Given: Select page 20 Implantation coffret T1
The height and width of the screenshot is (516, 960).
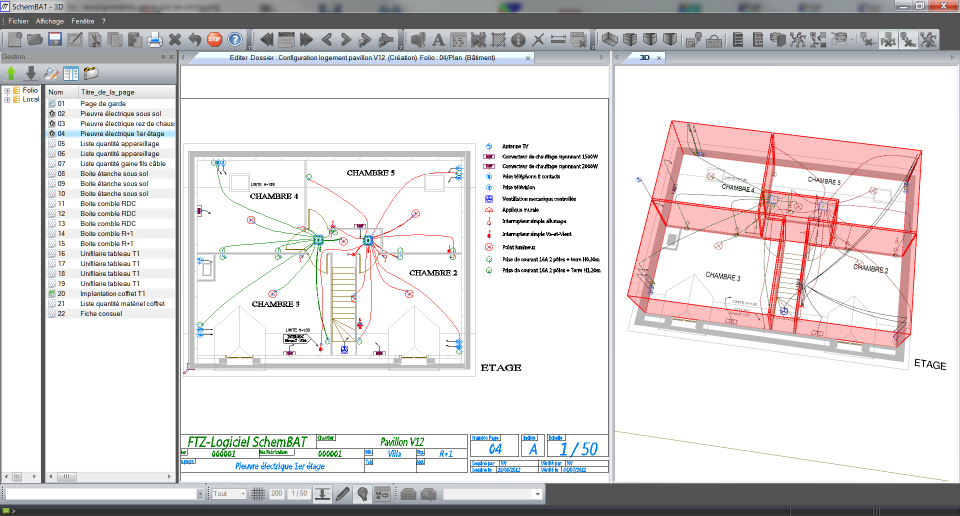Looking at the screenshot, I should 110,293.
